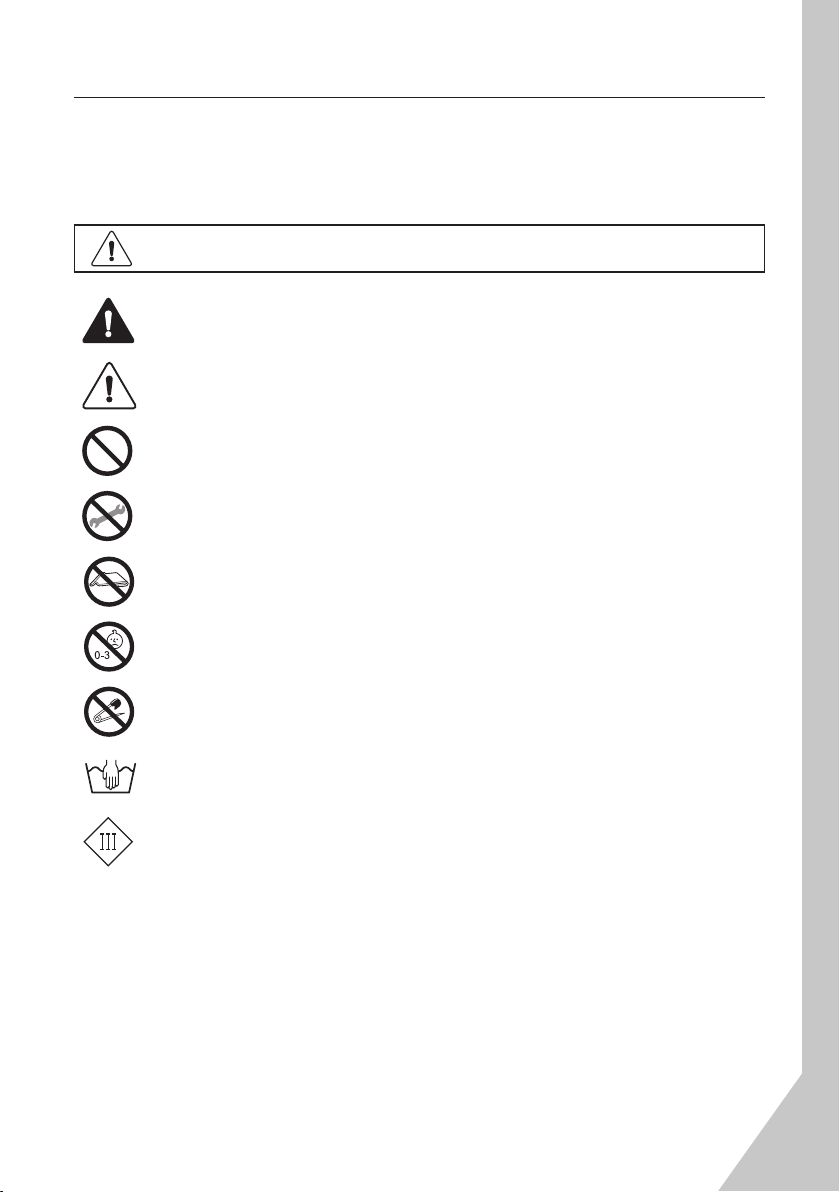The image size is (840, 1192).
Task: Click the hand shape inside the wash tub
Action: (x=112, y=774)
